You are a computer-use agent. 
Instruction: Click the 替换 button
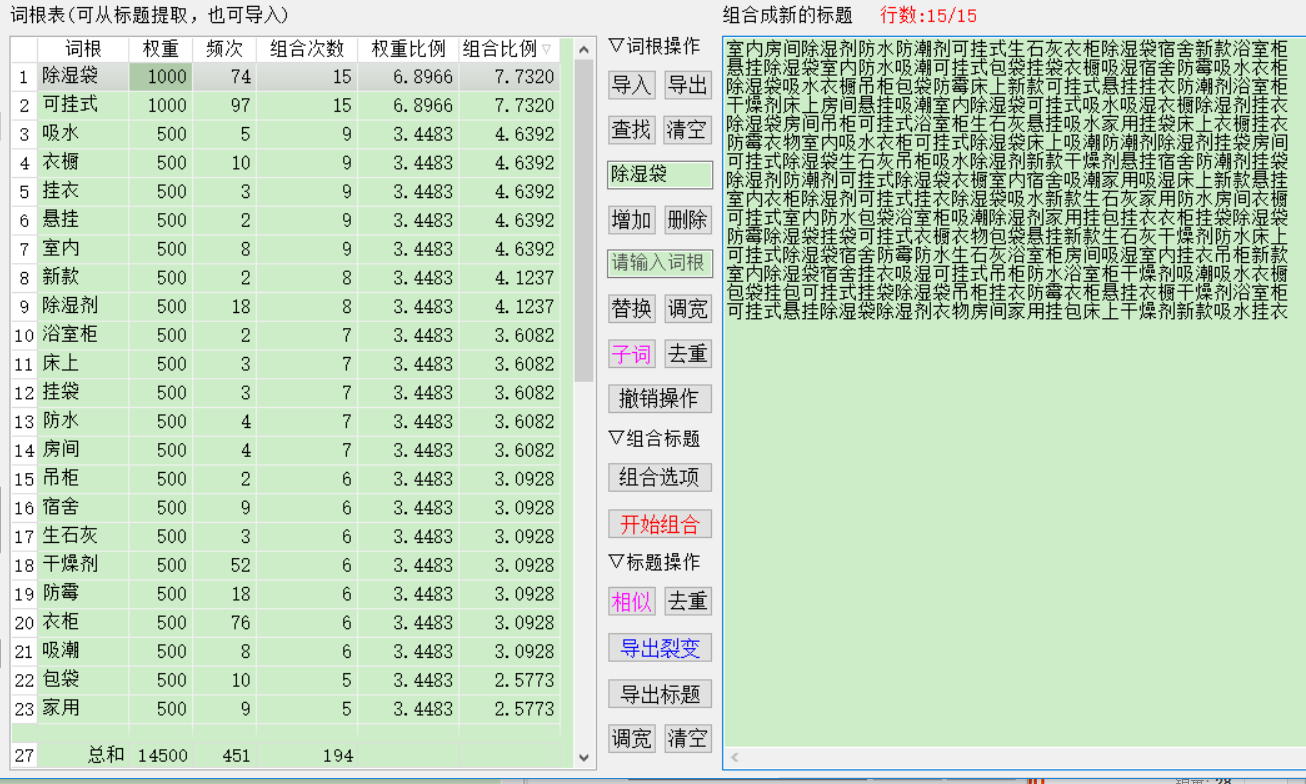pos(631,309)
